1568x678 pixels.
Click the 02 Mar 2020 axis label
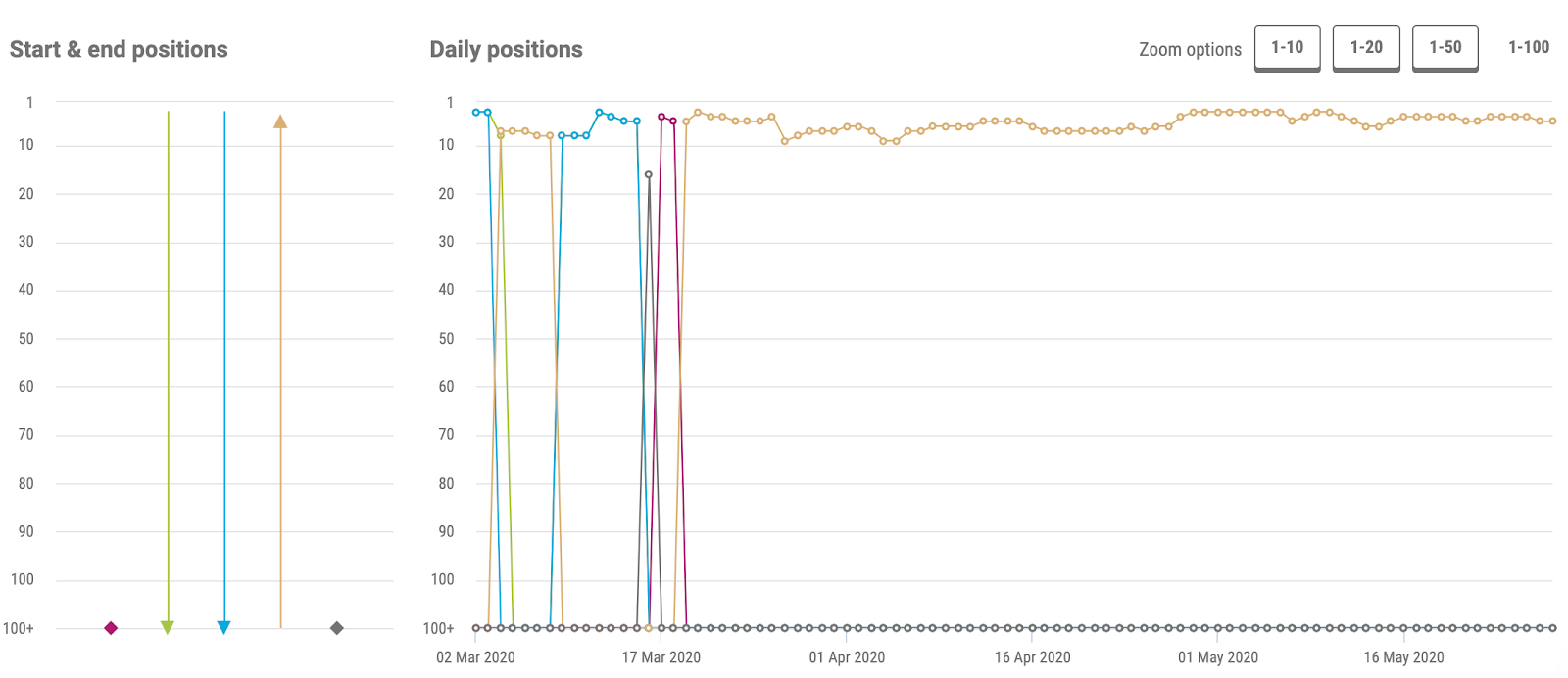475,657
